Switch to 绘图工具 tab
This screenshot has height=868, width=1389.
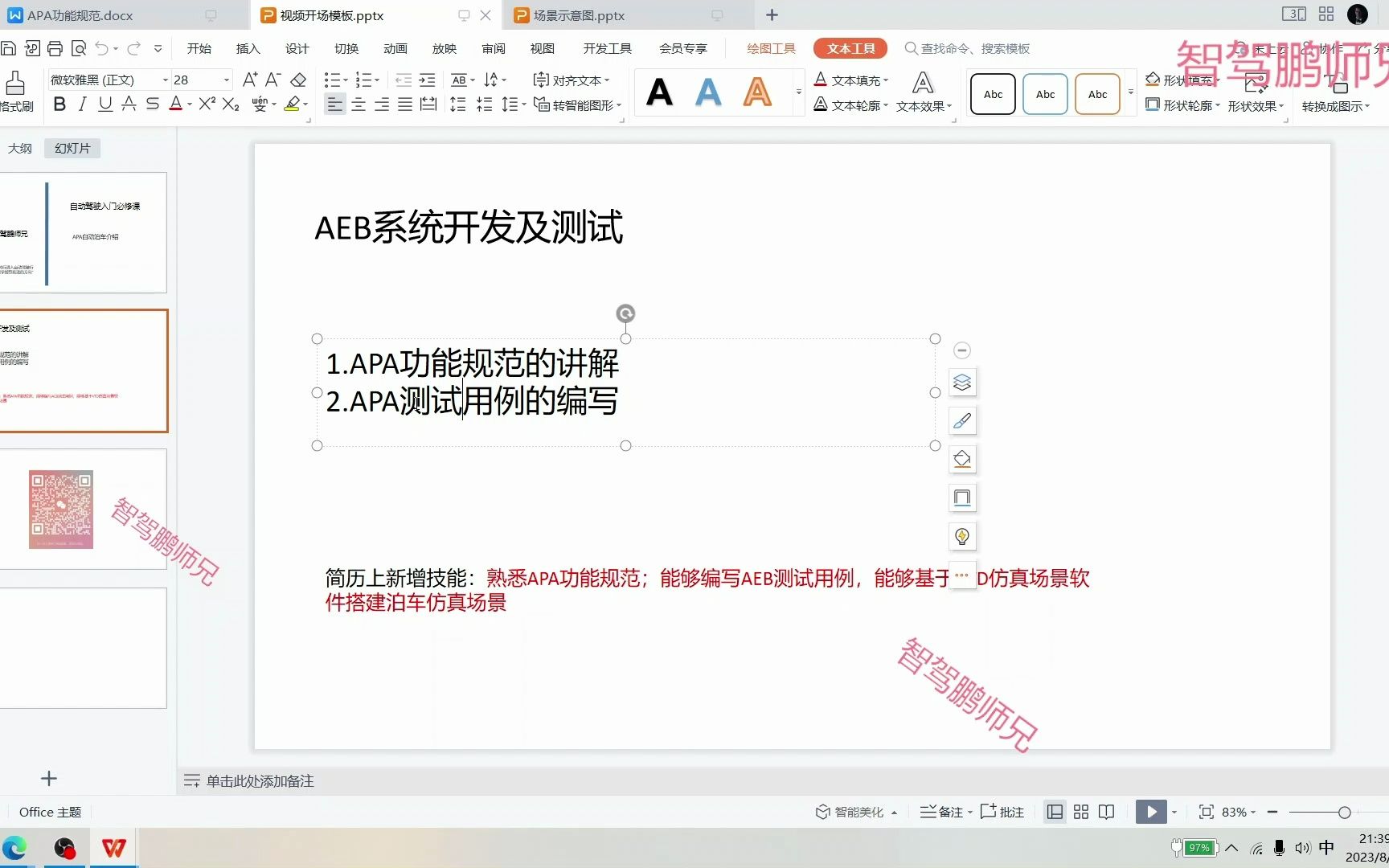pyautogui.click(x=771, y=48)
